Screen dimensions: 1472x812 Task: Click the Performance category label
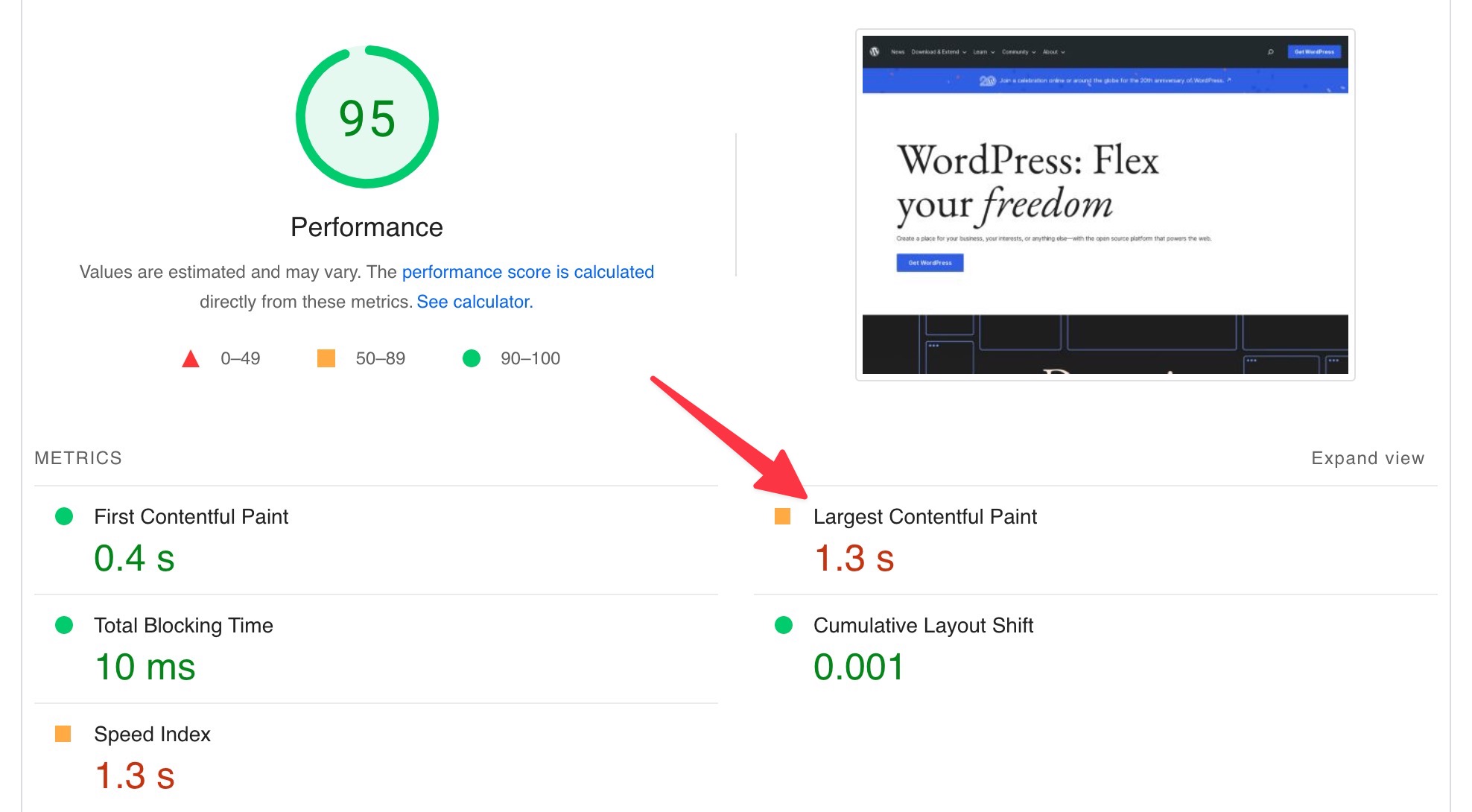[367, 227]
